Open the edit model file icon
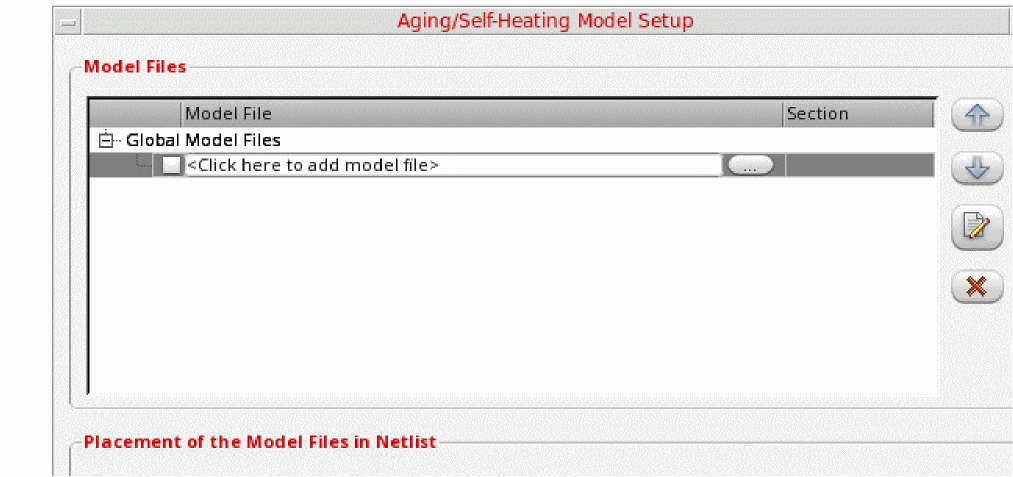This screenshot has height=477, width=1013. [x=976, y=229]
